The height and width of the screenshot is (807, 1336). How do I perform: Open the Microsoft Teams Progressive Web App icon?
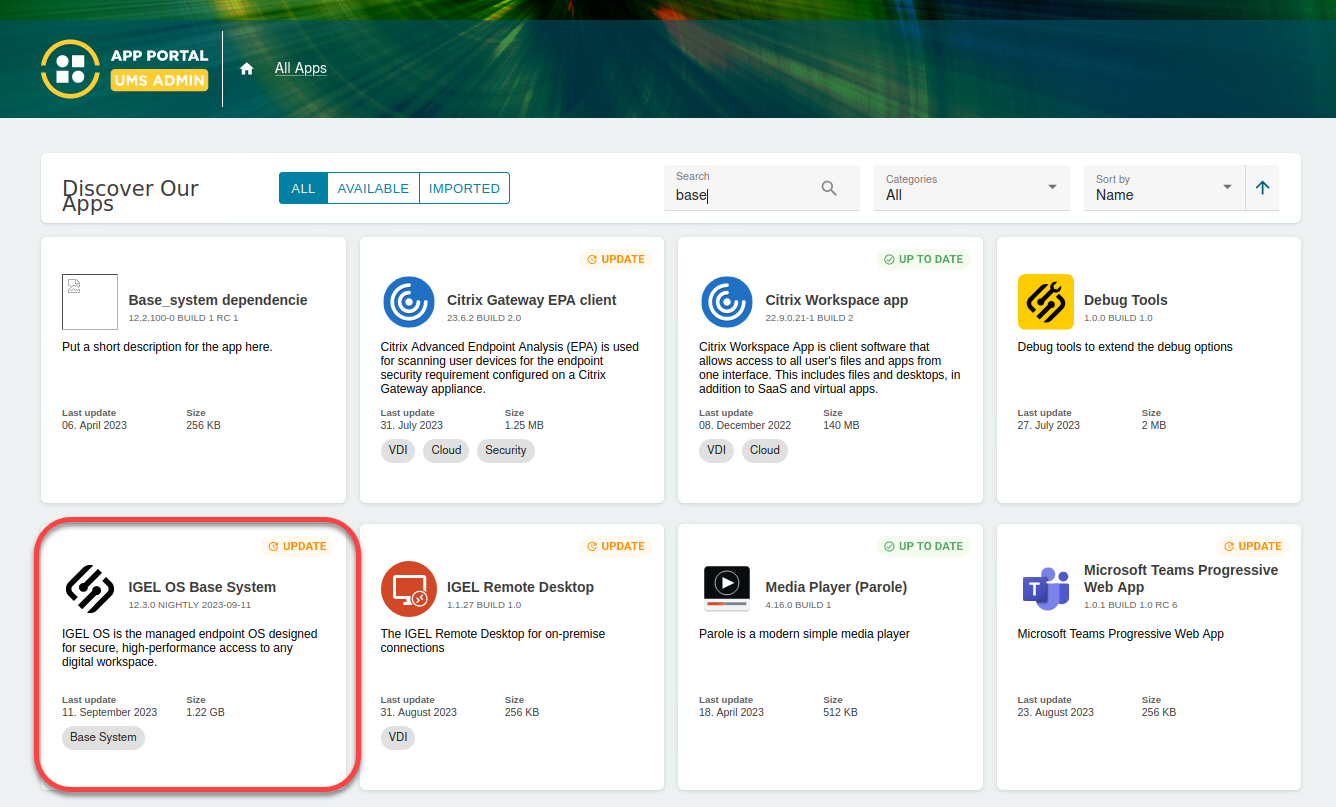click(x=1045, y=589)
